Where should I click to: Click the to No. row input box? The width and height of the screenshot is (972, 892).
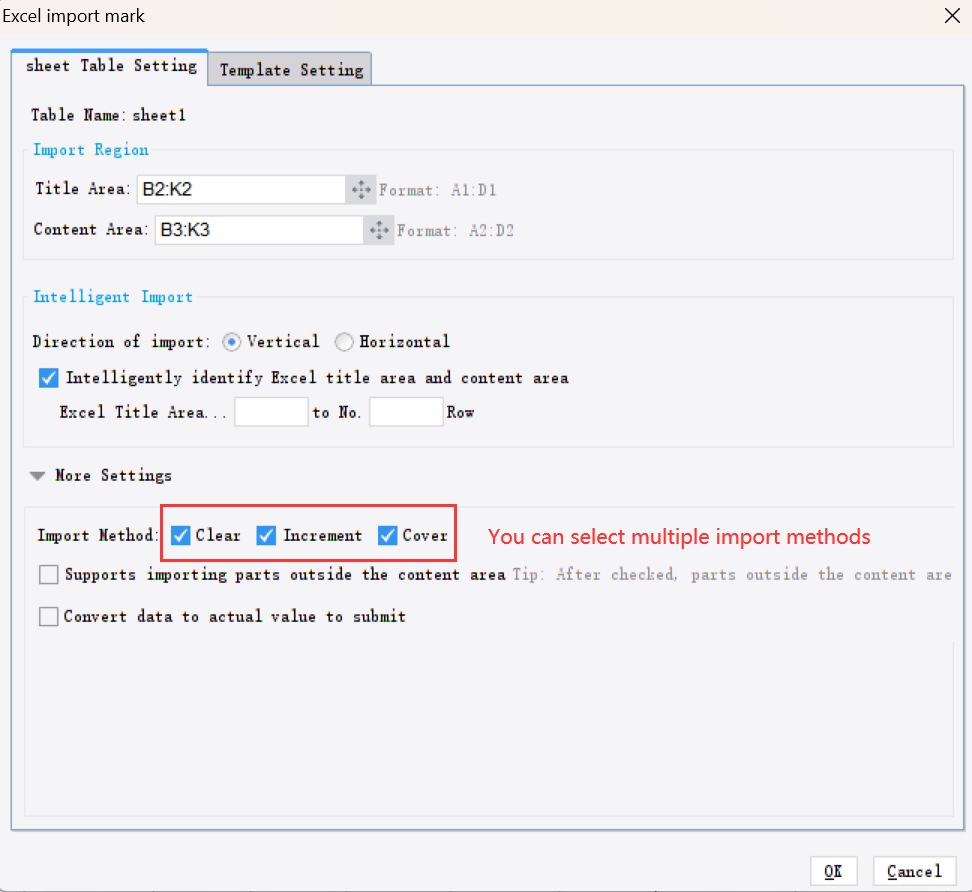406,411
